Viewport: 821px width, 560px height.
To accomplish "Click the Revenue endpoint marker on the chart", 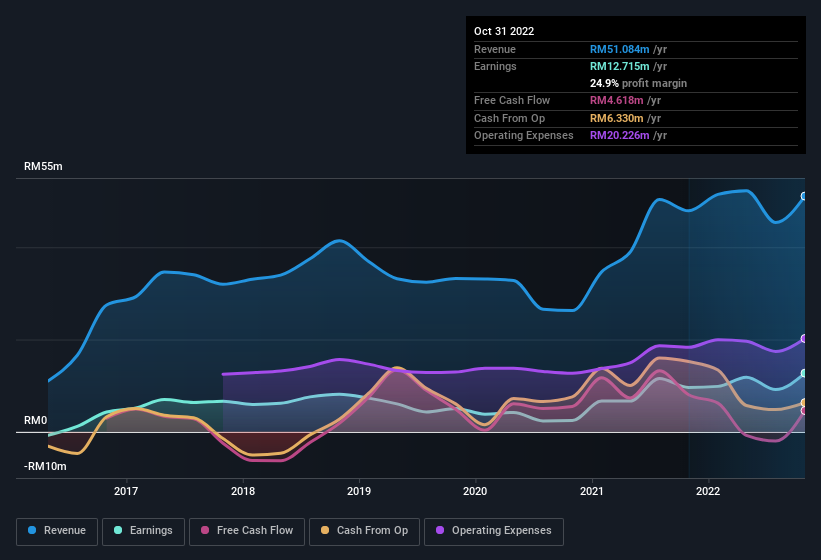I will [x=804, y=196].
